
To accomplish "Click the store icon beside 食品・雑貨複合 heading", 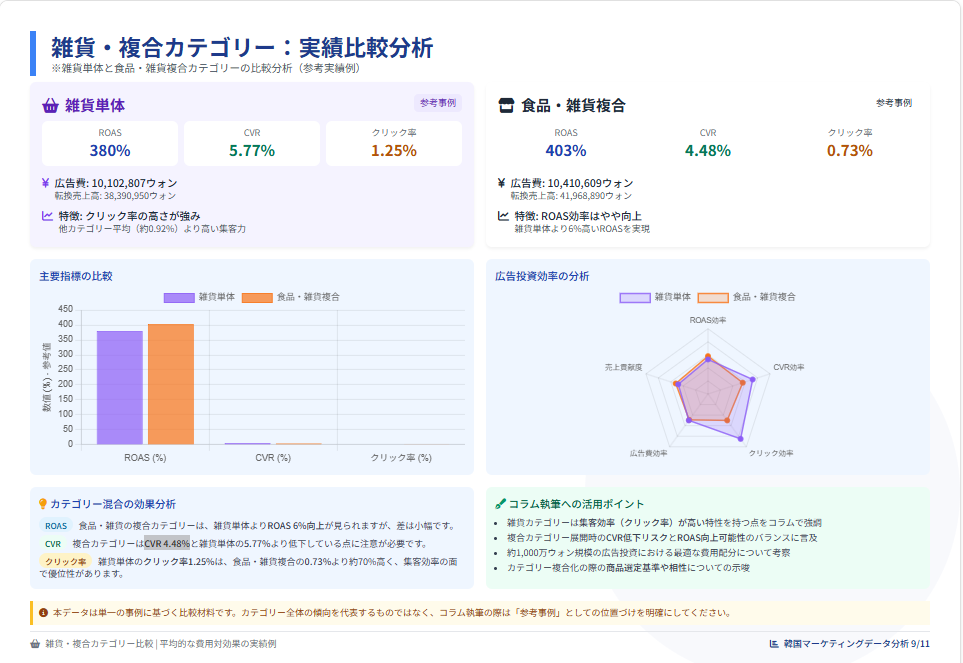I will (506, 105).
